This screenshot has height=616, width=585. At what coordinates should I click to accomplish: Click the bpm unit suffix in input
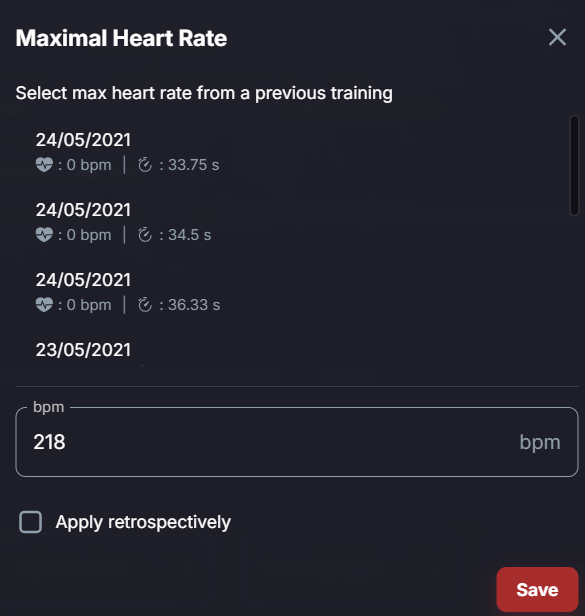[x=540, y=443]
